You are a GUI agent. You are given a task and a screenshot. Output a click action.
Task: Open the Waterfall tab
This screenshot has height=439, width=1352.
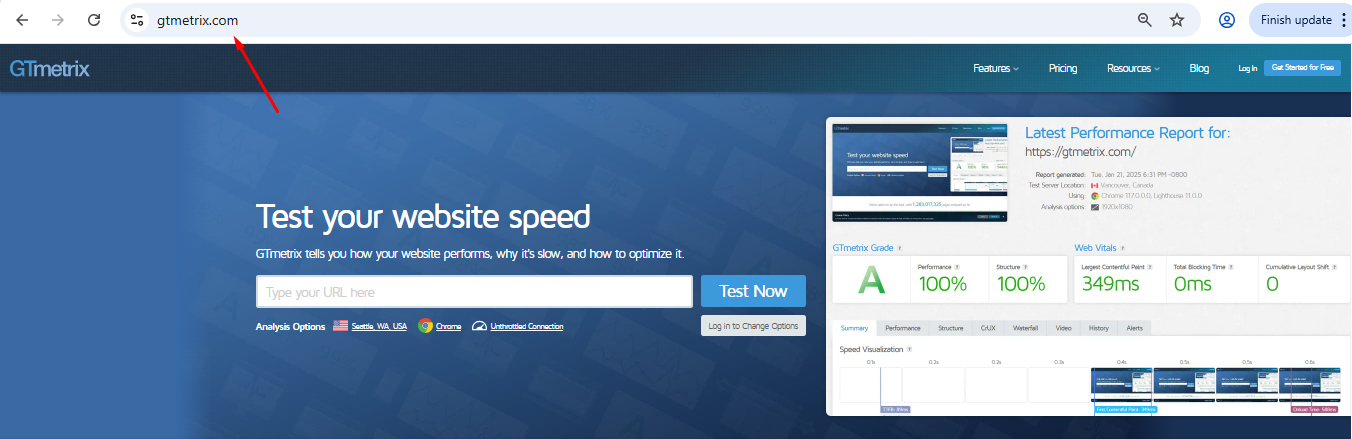click(1026, 328)
